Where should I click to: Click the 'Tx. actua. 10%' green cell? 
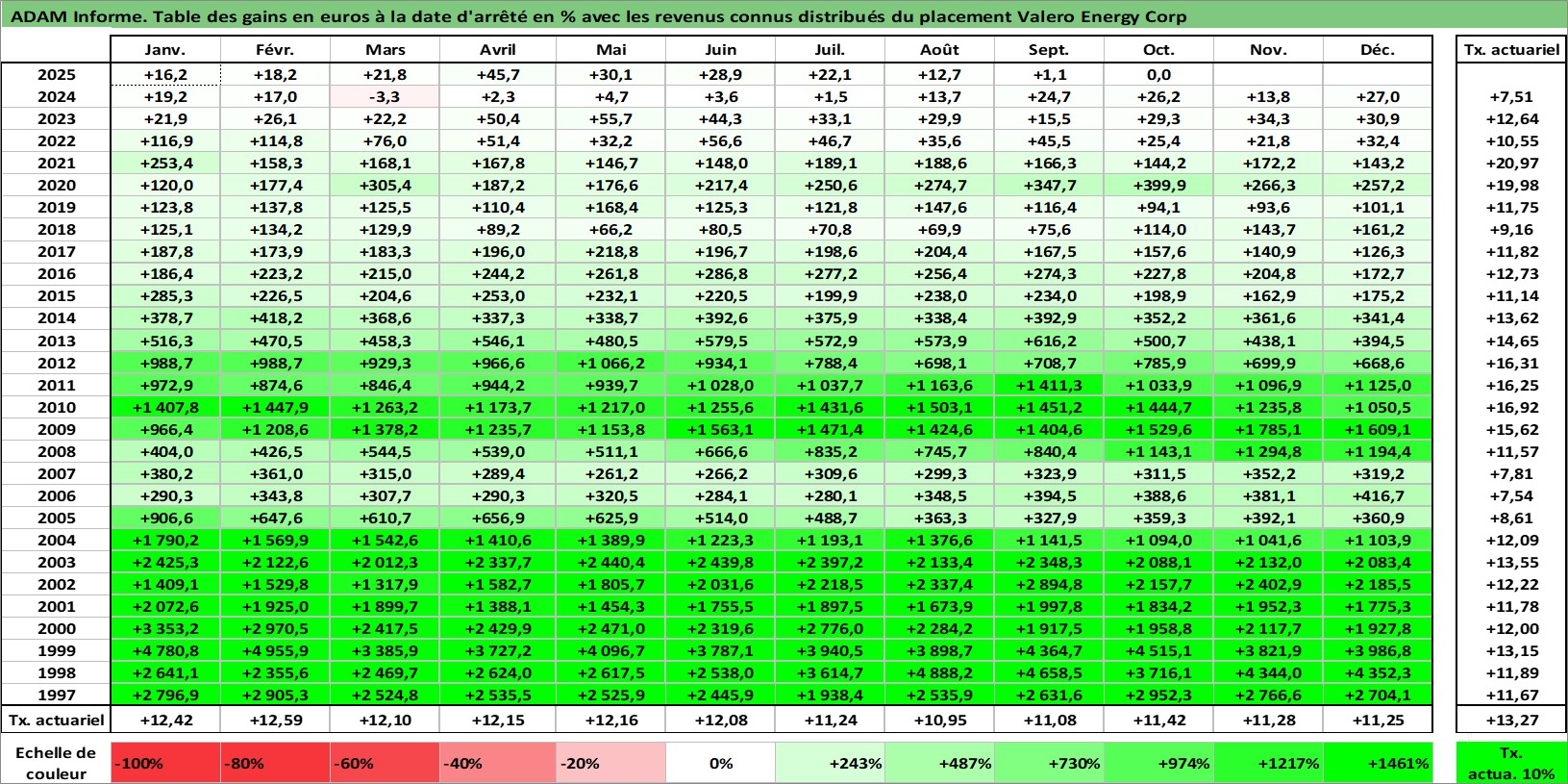(1511, 763)
